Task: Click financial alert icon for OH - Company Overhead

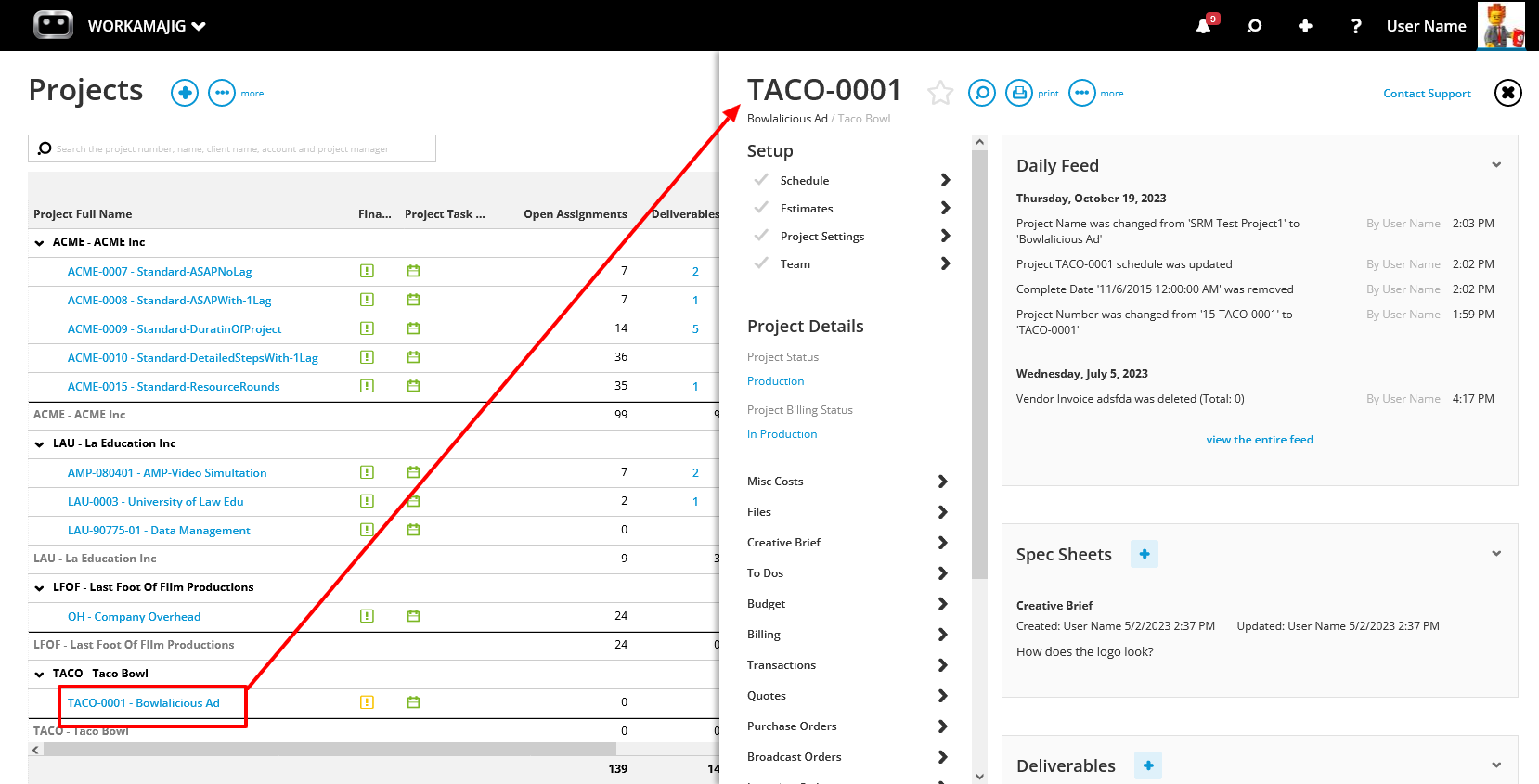Action: [x=367, y=616]
